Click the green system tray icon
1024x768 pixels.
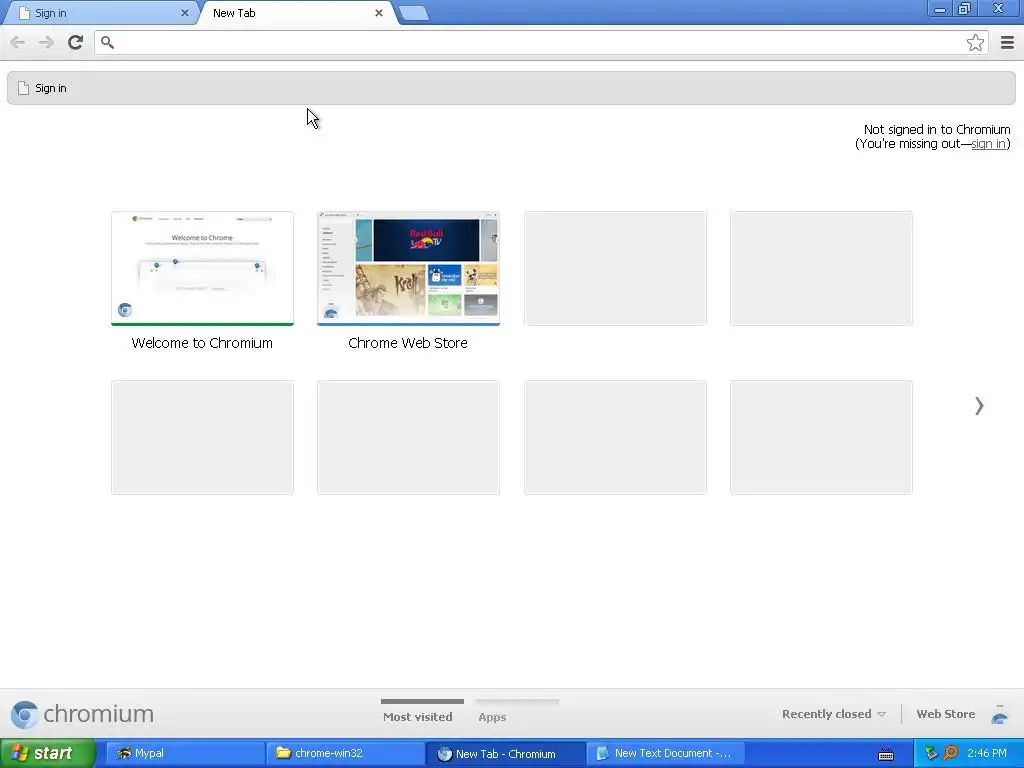[931, 753]
